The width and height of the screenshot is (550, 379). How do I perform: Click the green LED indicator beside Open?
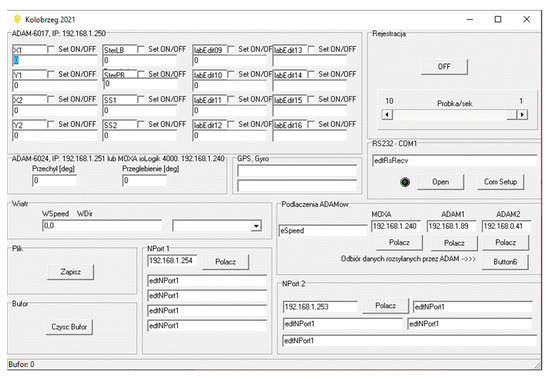pyautogui.click(x=405, y=182)
